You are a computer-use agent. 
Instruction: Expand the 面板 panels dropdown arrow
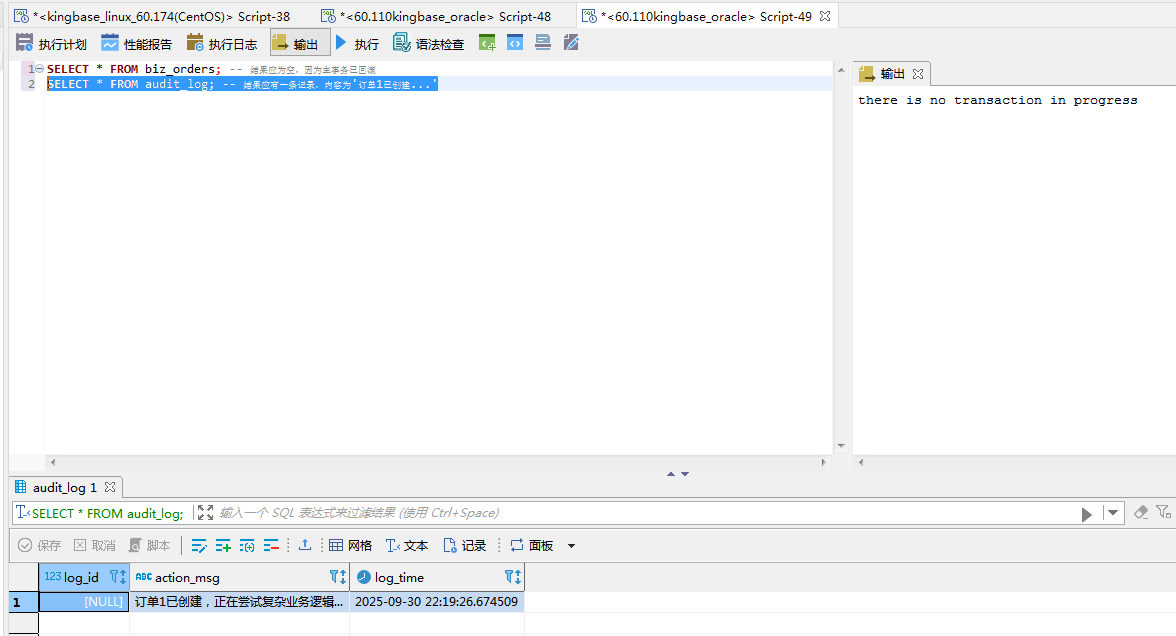572,546
